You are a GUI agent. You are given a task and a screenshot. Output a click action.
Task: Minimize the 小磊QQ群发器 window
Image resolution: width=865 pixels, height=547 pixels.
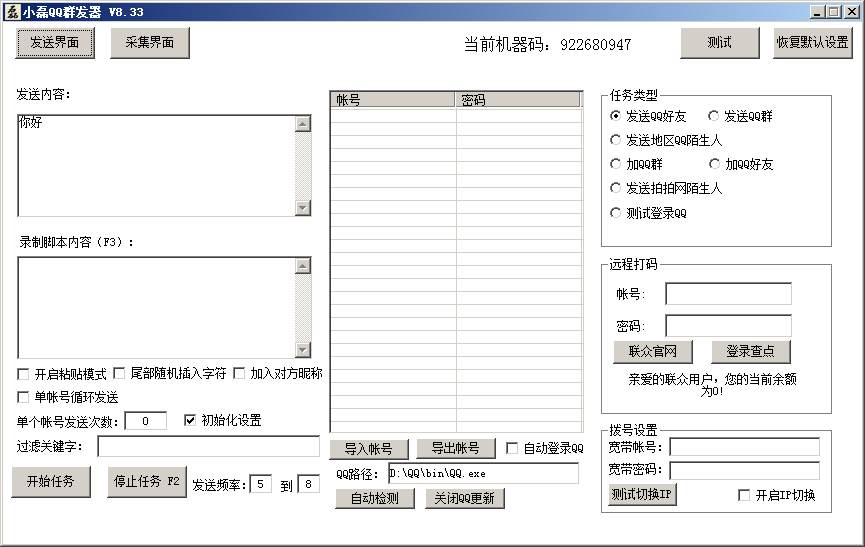tap(818, 12)
